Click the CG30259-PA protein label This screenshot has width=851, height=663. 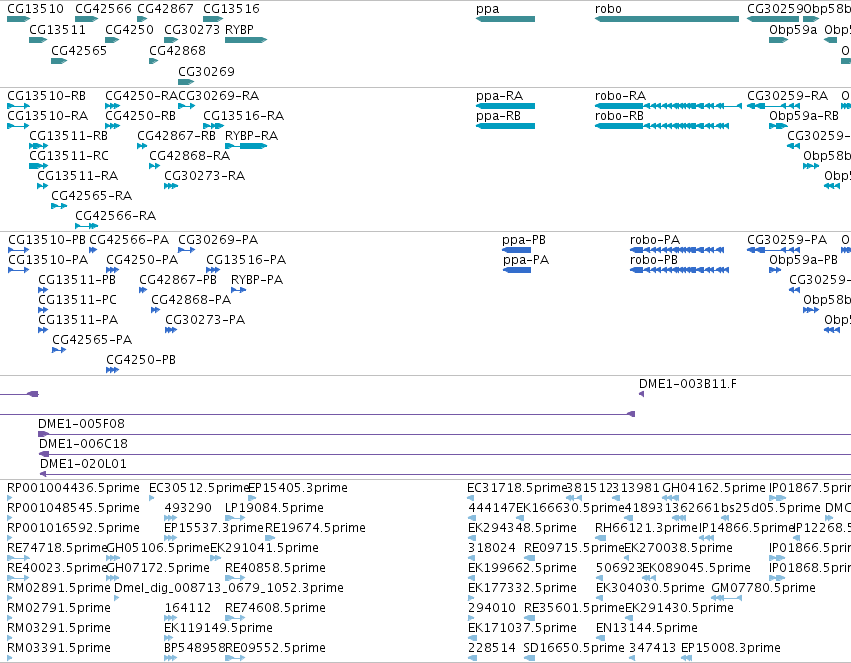click(x=787, y=240)
